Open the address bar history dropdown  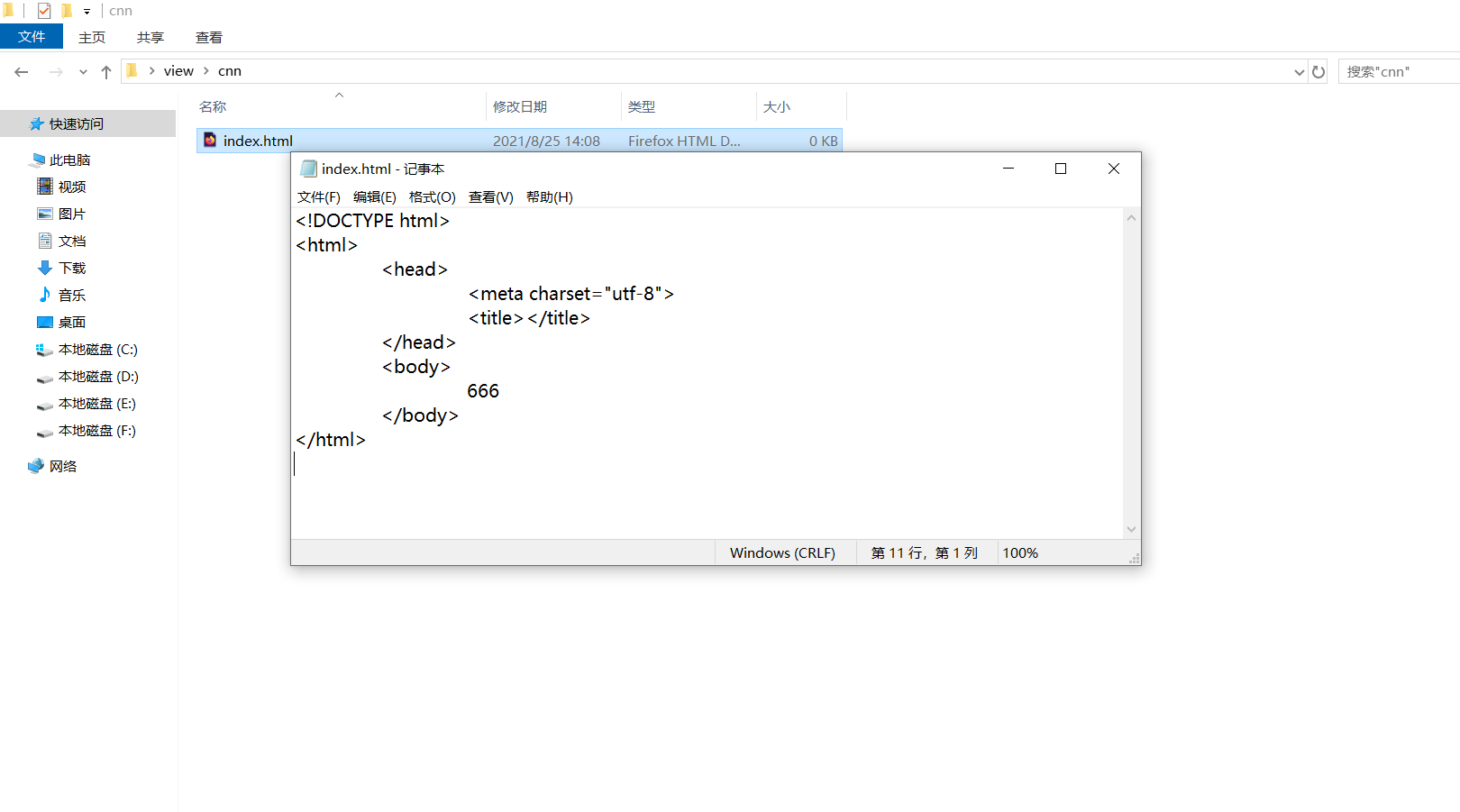click(x=1299, y=71)
